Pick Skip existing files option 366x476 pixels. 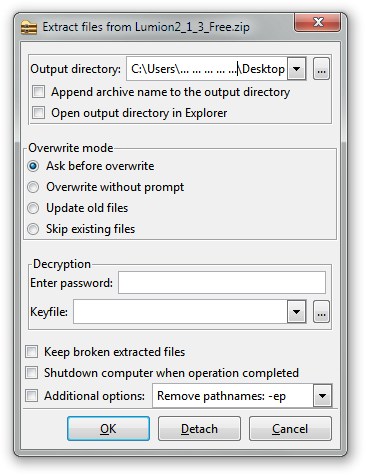[33, 229]
